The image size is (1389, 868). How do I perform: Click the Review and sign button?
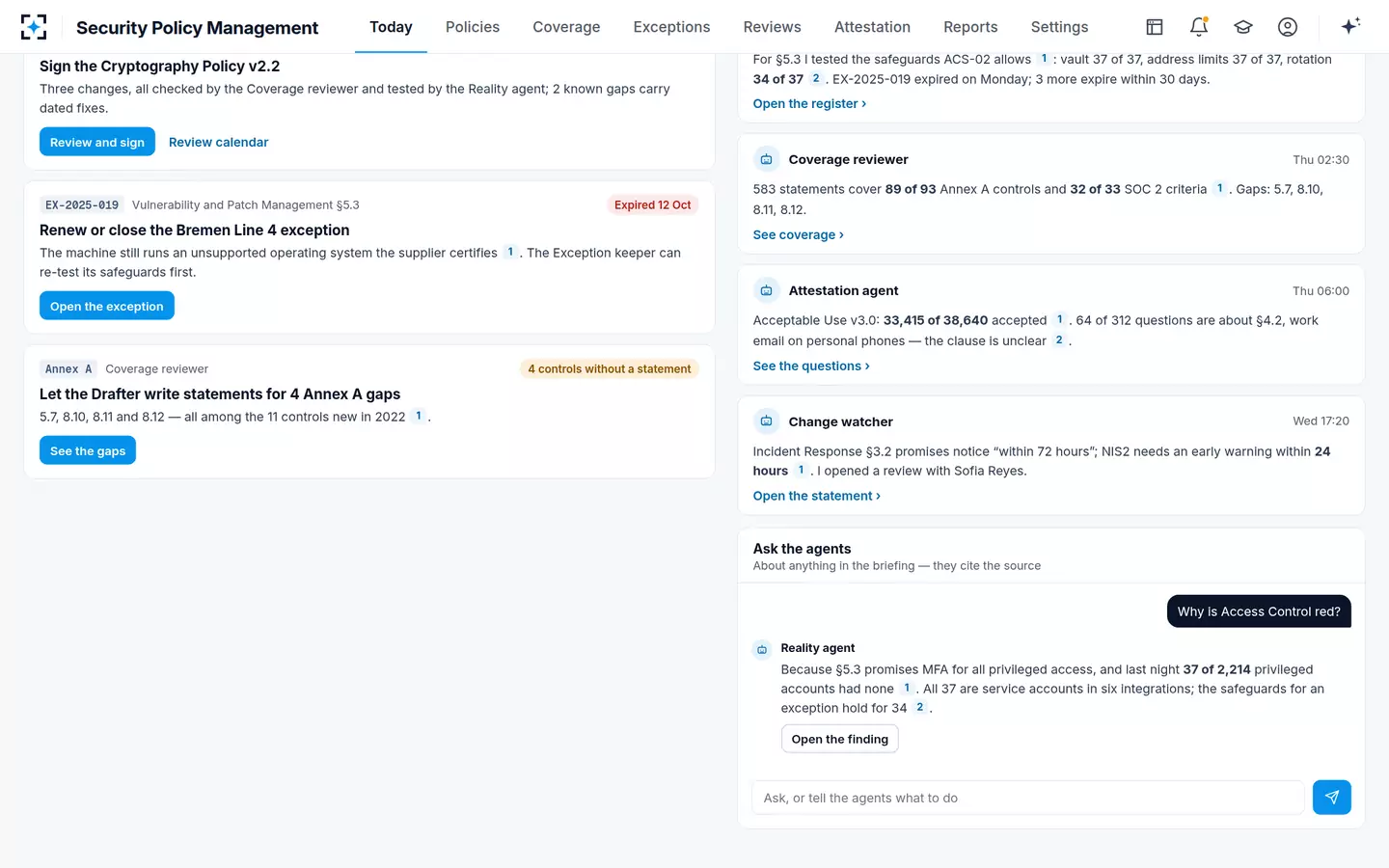[97, 142]
